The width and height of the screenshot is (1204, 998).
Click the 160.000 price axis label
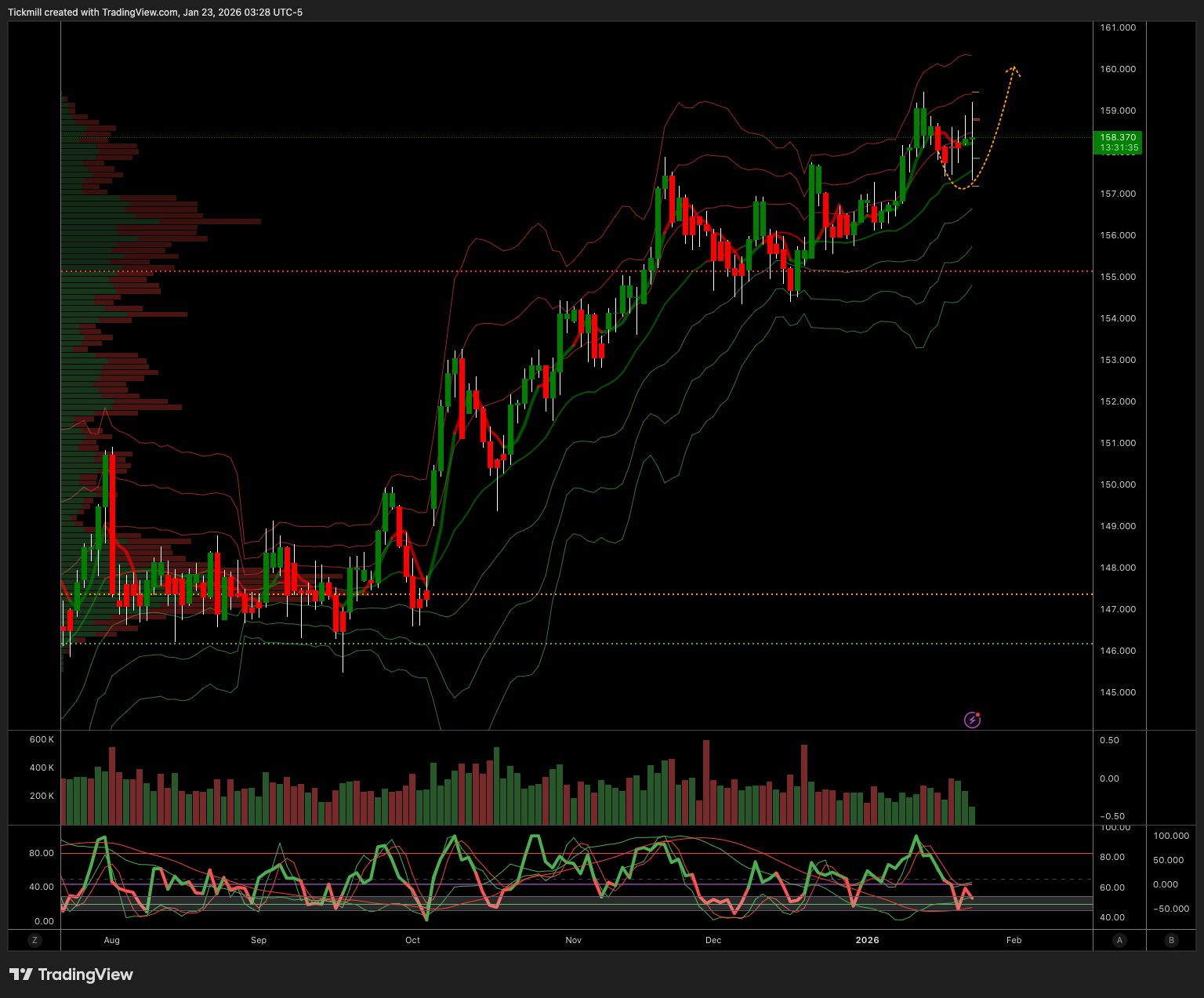1118,69
